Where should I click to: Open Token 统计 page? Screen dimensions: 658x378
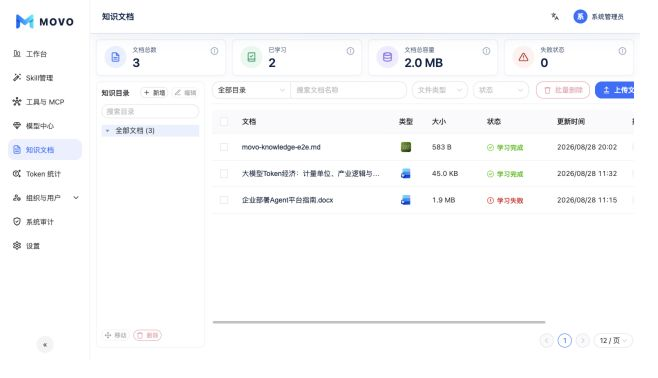point(45,174)
